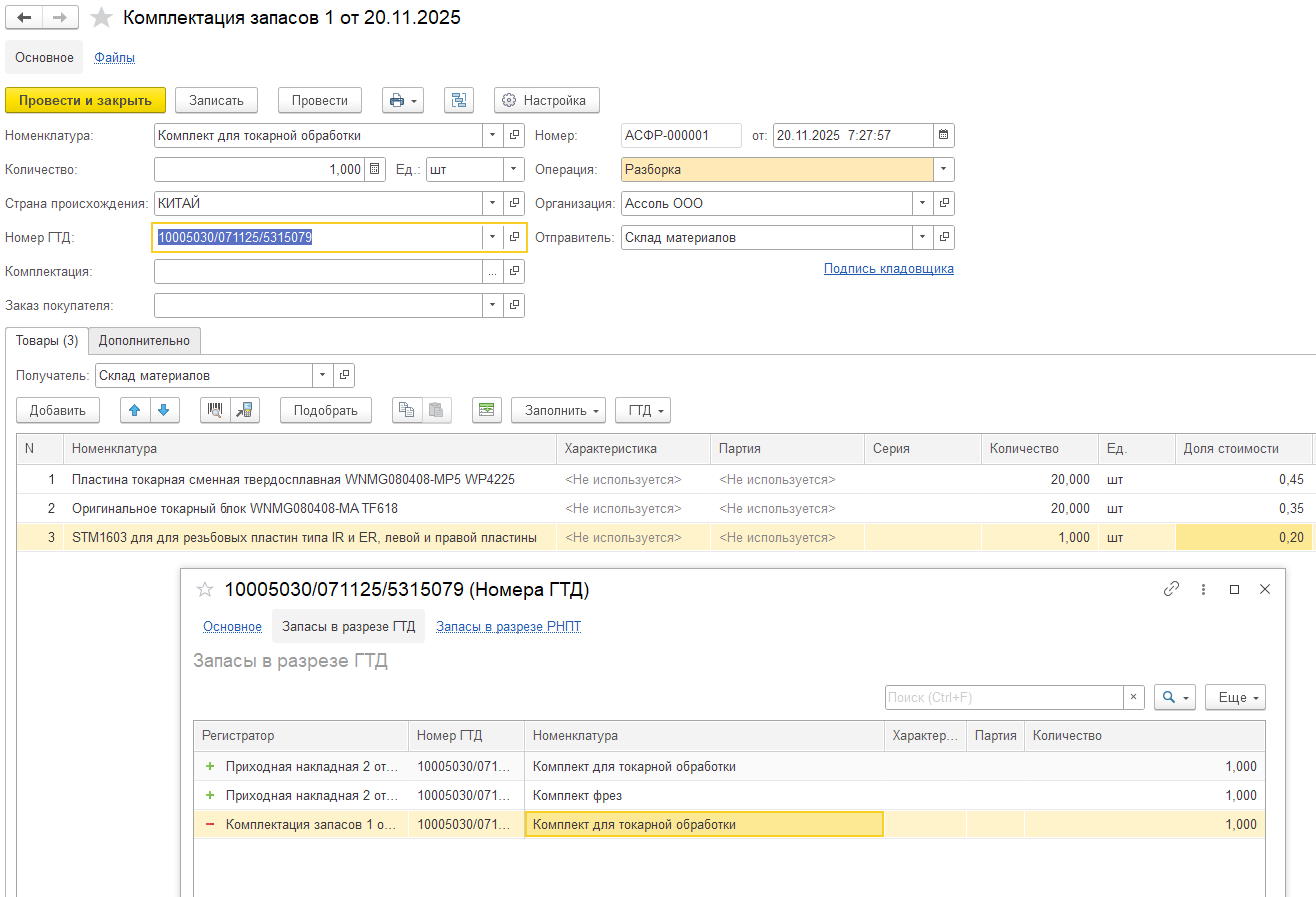
Task: Expand the Операция dropdown
Action: click(x=943, y=170)
